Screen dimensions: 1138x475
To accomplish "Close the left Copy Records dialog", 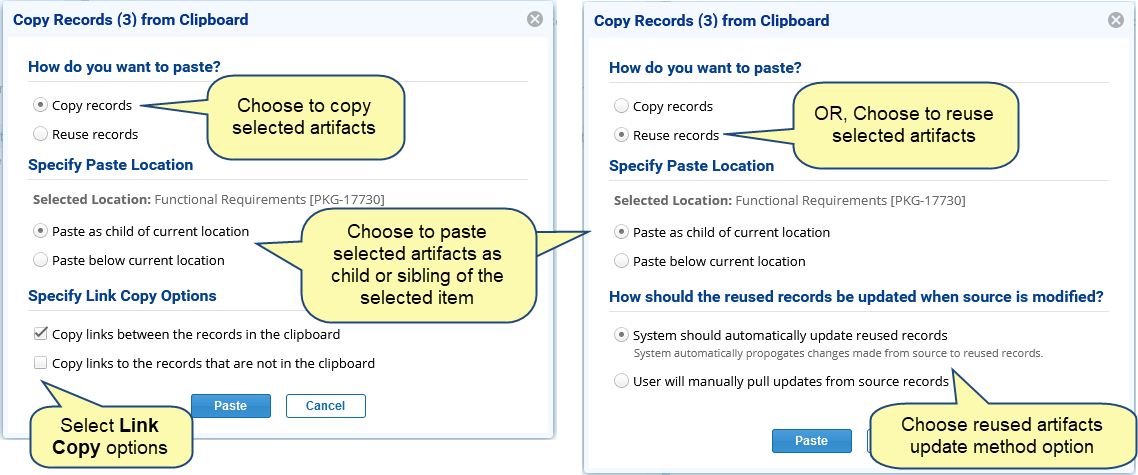I will click(535, 20).
